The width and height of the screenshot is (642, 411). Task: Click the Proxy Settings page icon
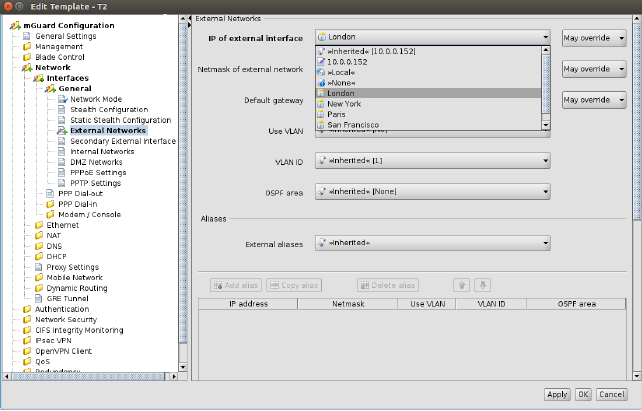39,267
